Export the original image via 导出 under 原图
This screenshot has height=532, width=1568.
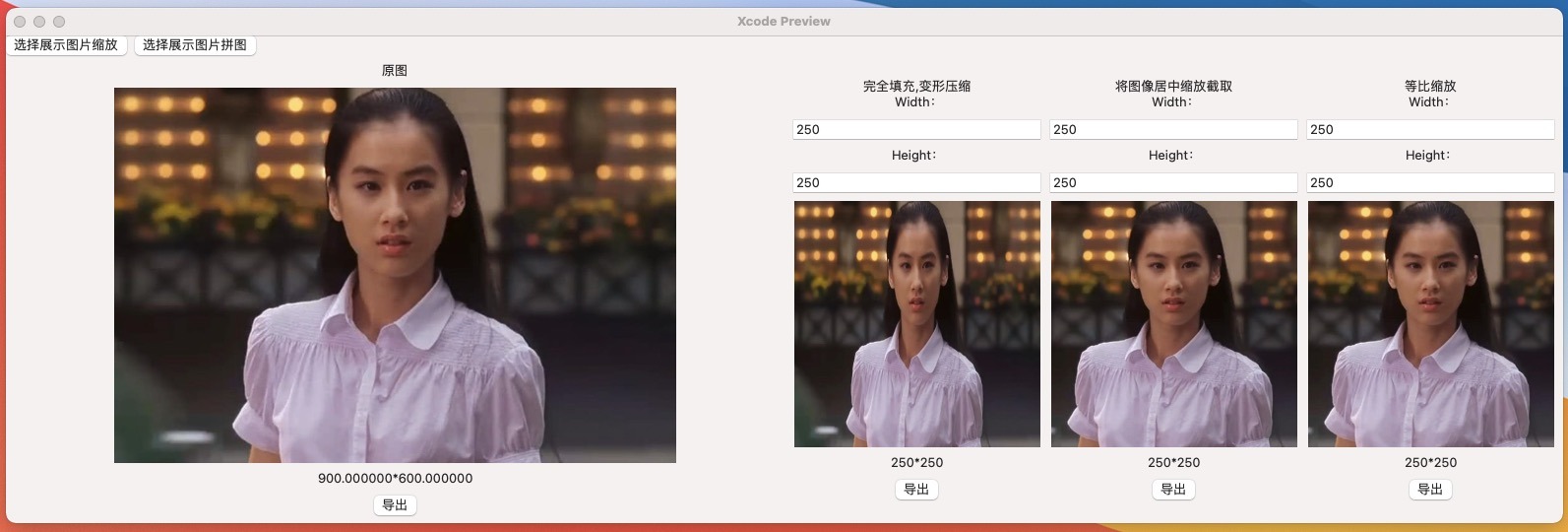point(395,505)
